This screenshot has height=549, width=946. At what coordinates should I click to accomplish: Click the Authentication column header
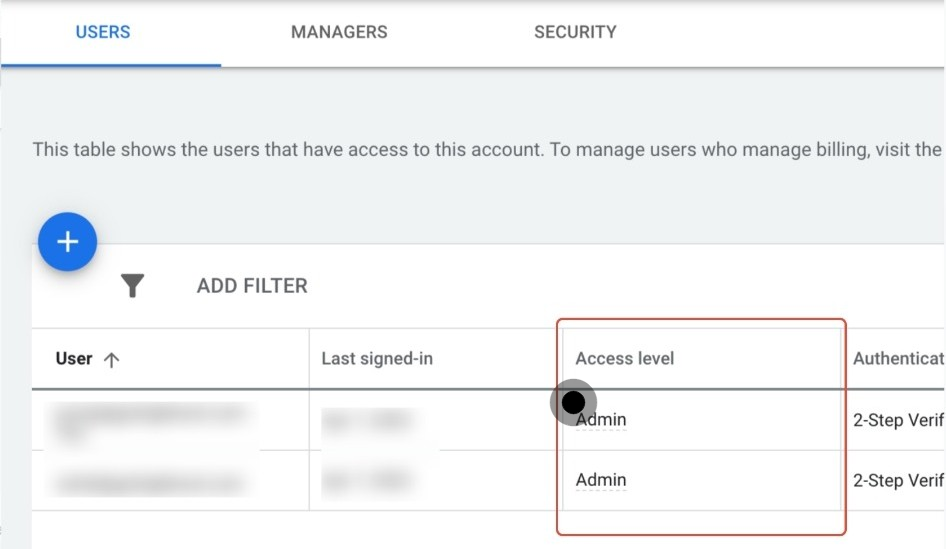(897, 359)
